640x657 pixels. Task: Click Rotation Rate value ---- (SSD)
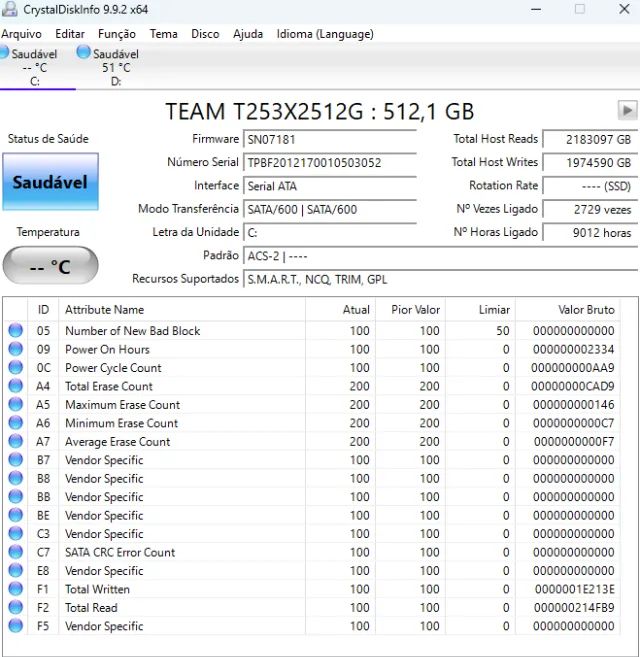point(590,186)
